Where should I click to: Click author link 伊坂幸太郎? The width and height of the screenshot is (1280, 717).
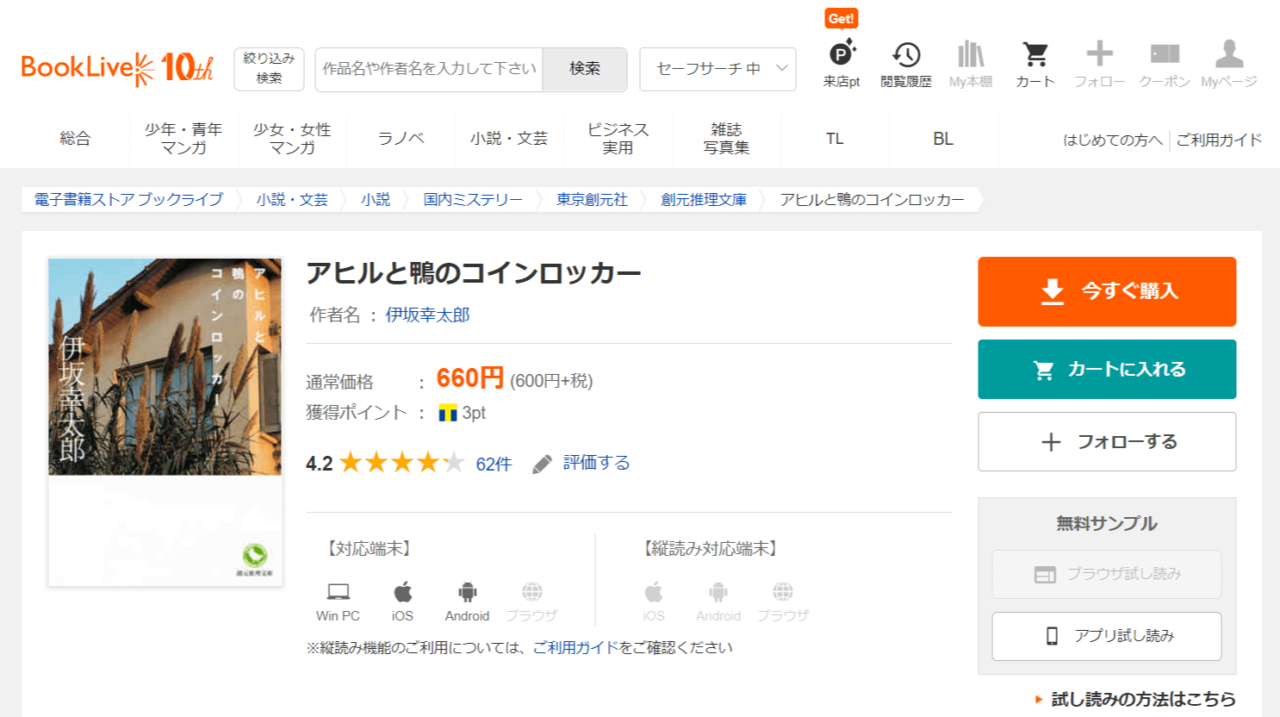(x=428, y=315)
